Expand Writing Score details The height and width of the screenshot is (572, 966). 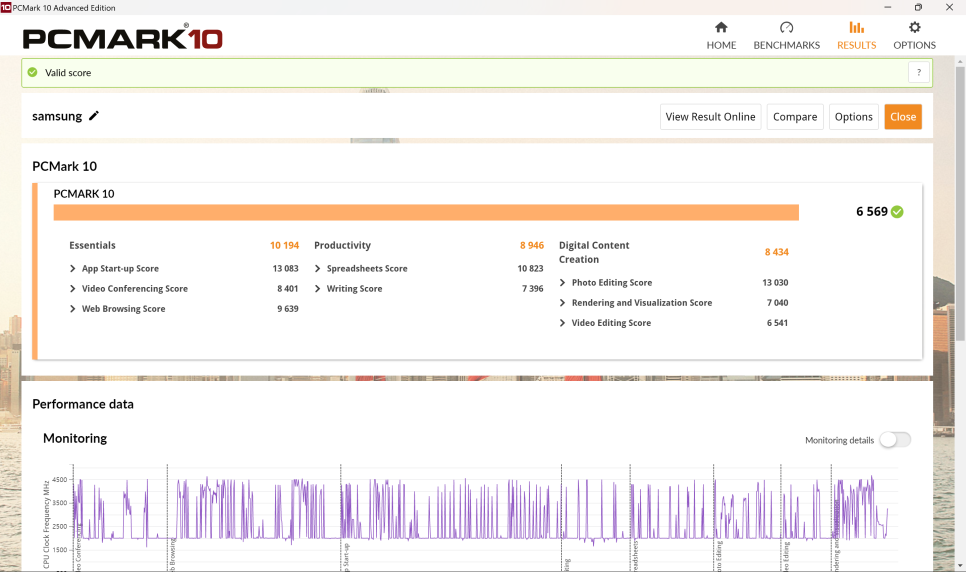pos(317,288)
